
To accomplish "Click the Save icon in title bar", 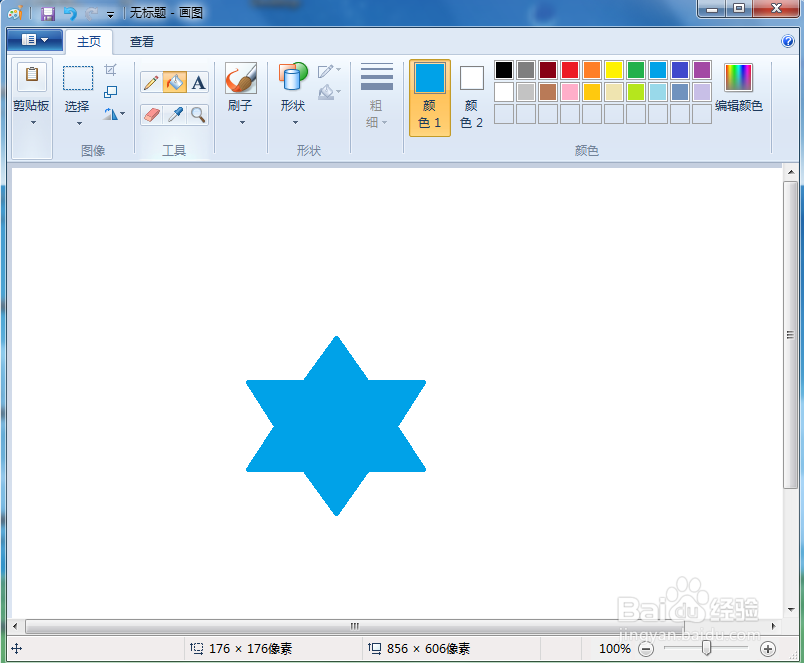I will [48, 13].
